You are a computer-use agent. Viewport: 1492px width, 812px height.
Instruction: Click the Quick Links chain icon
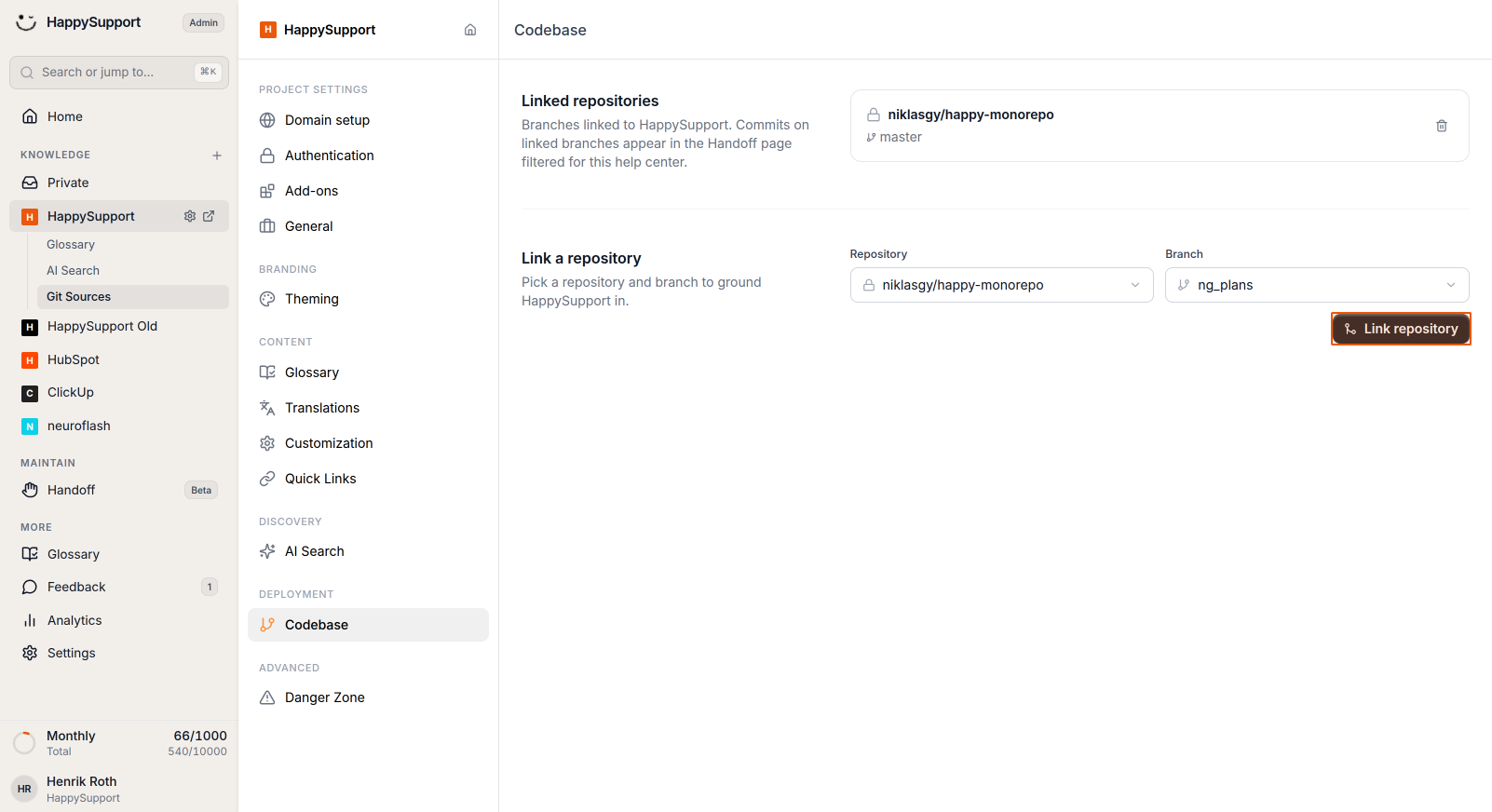point(267,479)
